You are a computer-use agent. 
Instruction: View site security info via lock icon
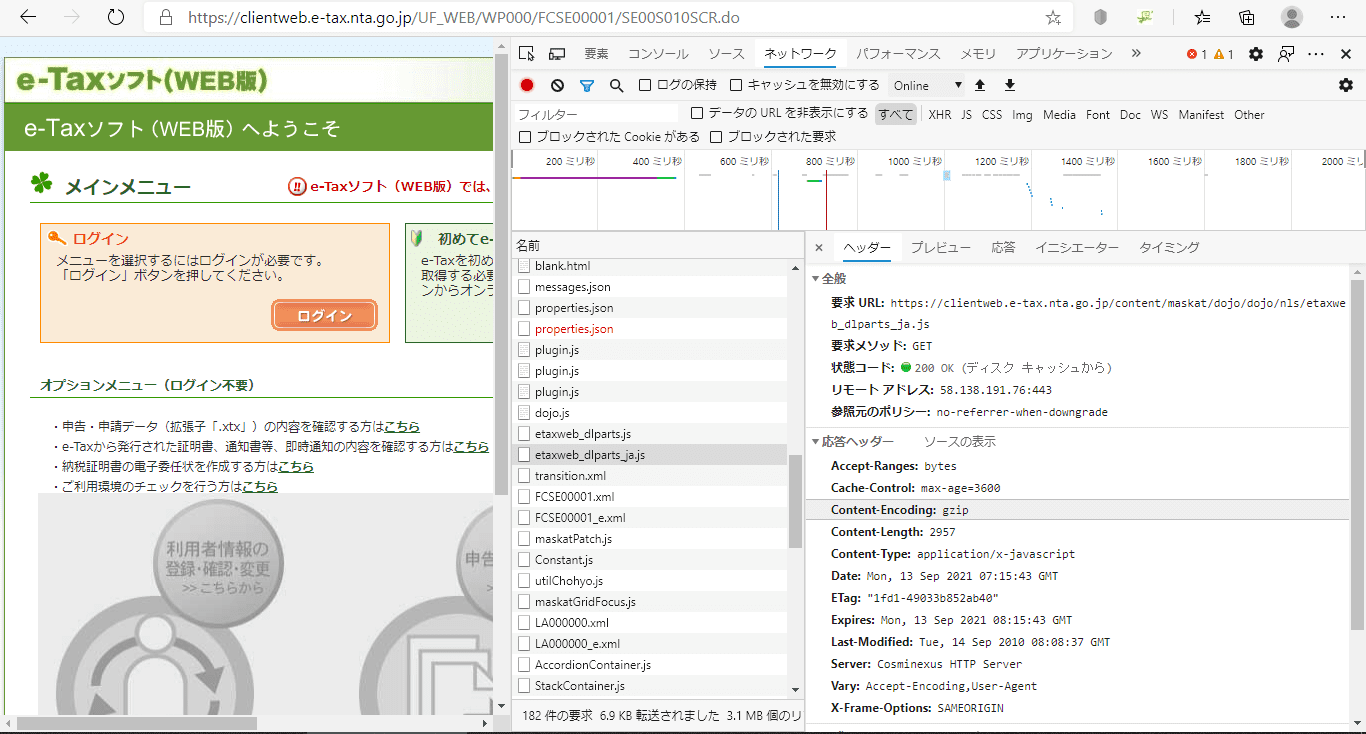tap(167, 18)
